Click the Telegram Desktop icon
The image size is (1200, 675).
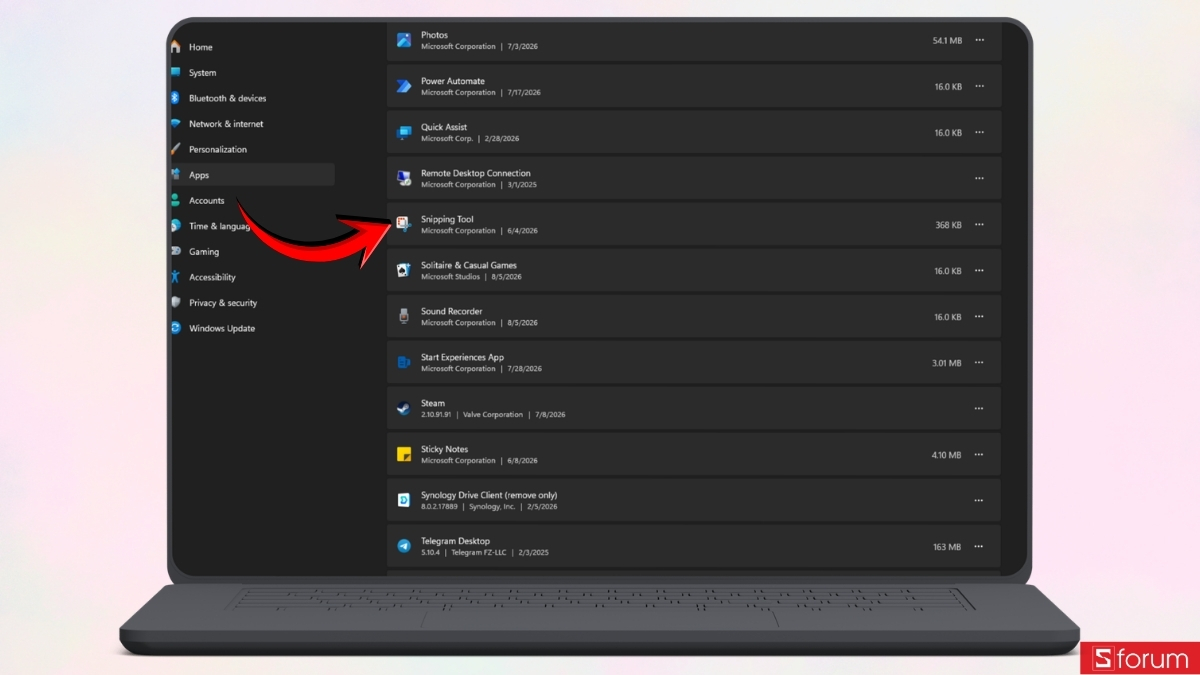(x=404, y=546)
